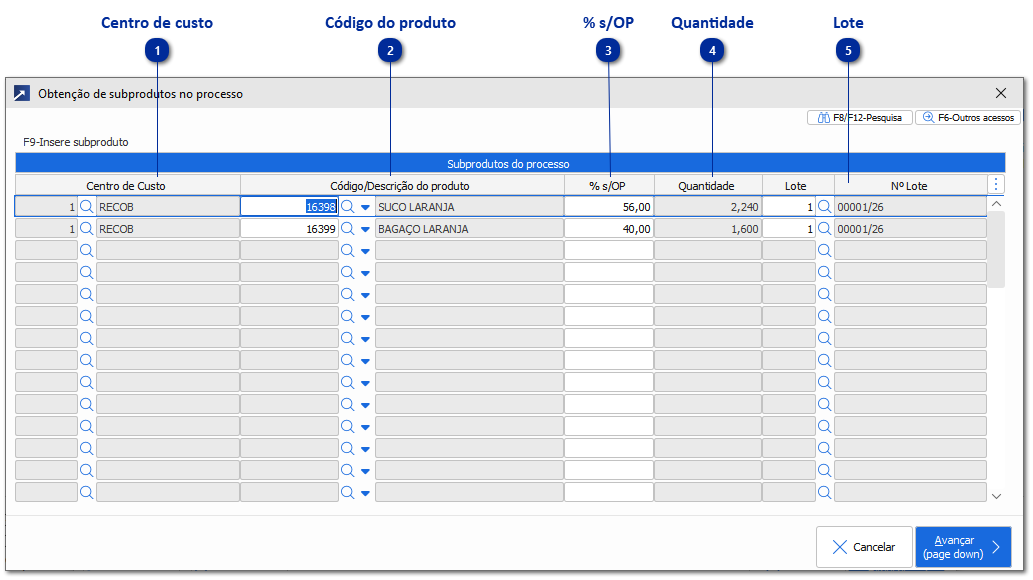Click the F8/F12-Pesquisa button
Image resolution: width=1033 pixels, height=580 pixels.
(x=860, y=117)
